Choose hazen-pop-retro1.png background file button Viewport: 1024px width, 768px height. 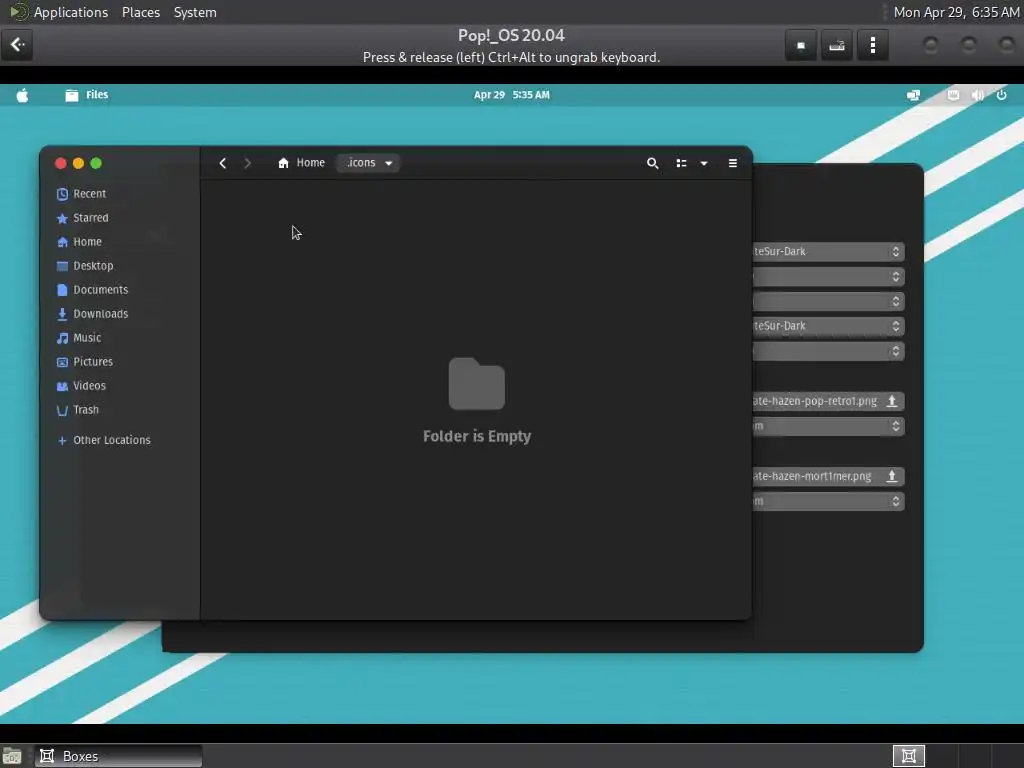(828, 401)
